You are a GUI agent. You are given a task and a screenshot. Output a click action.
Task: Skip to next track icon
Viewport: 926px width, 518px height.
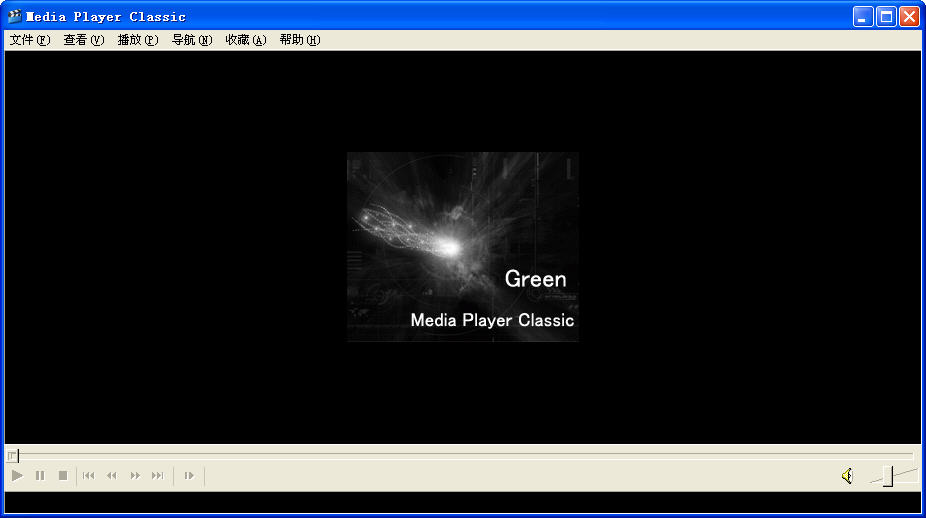(158, 476)
